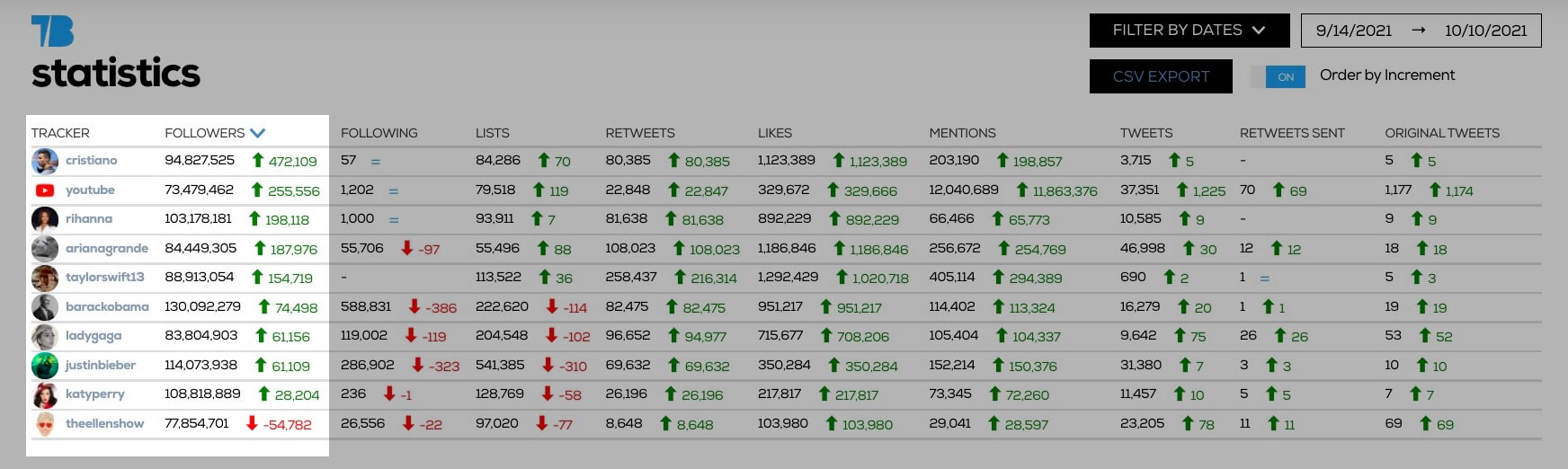1568x469 pixels.
Task: Toggle the Order by Increment switch
Action: 1278,76
